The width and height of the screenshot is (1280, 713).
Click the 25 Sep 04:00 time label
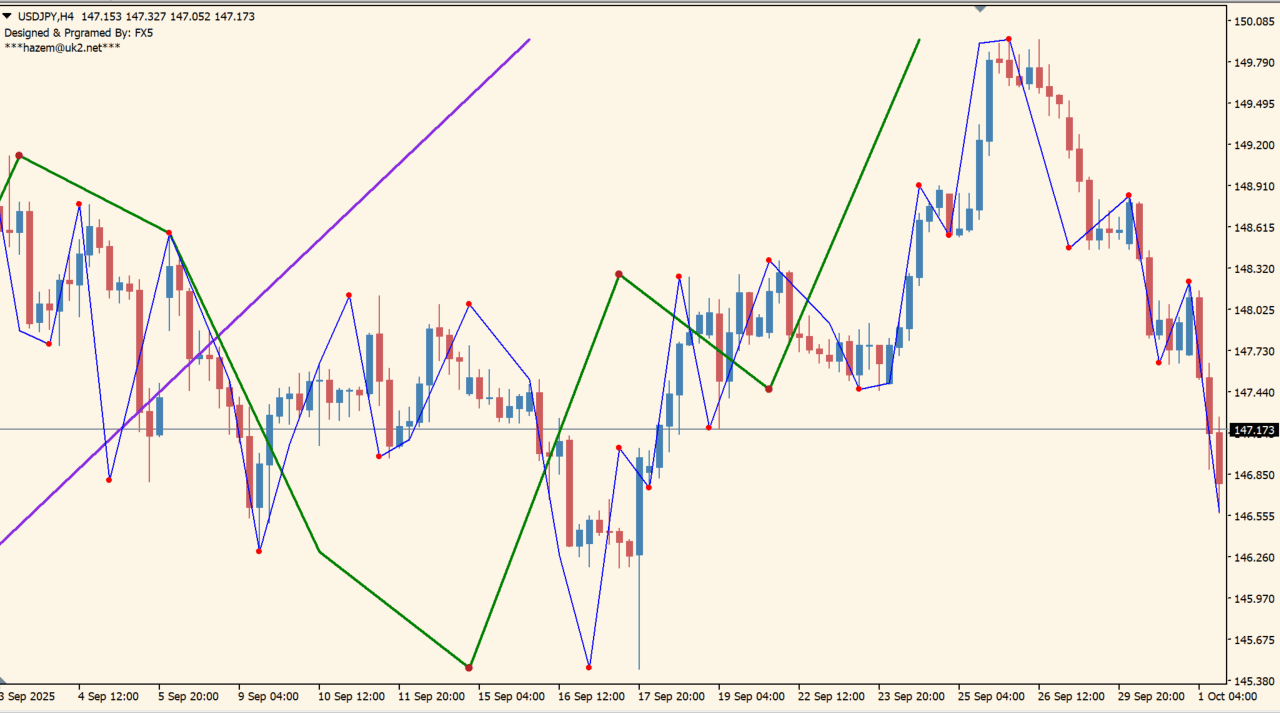click(x=991, y=695)
